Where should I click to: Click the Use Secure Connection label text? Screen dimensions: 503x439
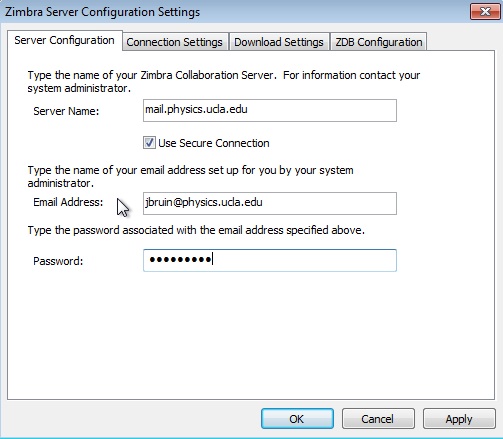pyautogui.click(x=214, y=143)
